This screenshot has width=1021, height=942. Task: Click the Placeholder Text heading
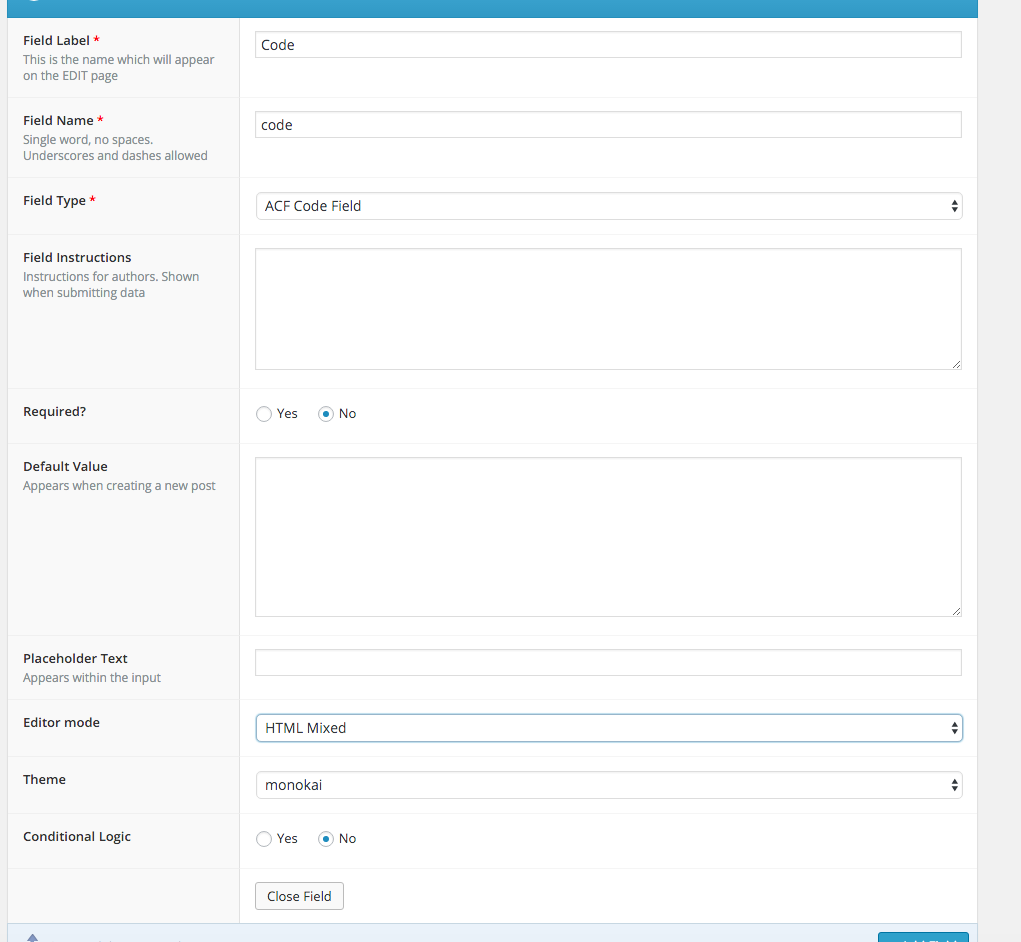75,659
